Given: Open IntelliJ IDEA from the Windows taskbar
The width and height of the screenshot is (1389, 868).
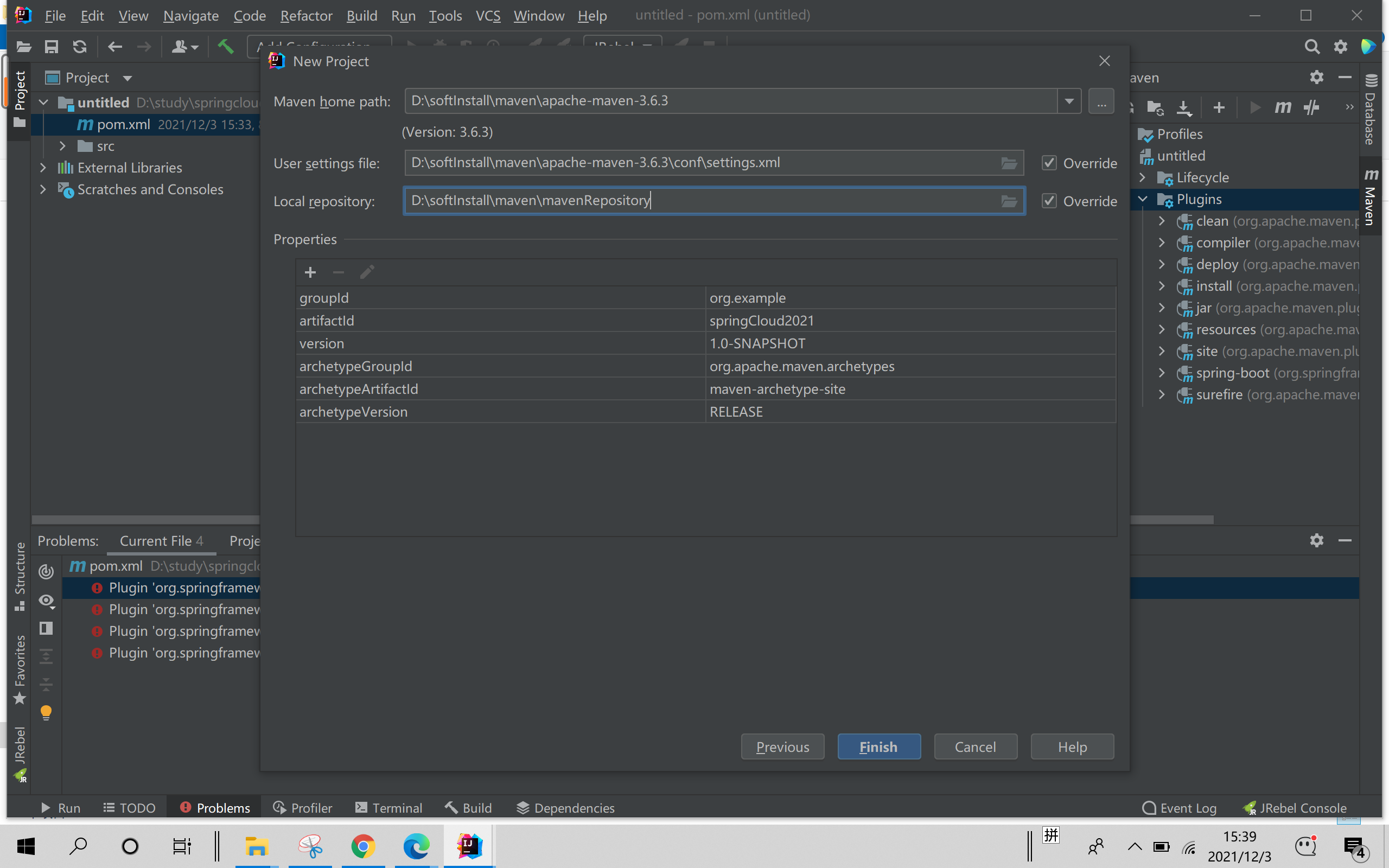Looking at the screenshot, I should (469, 846).
